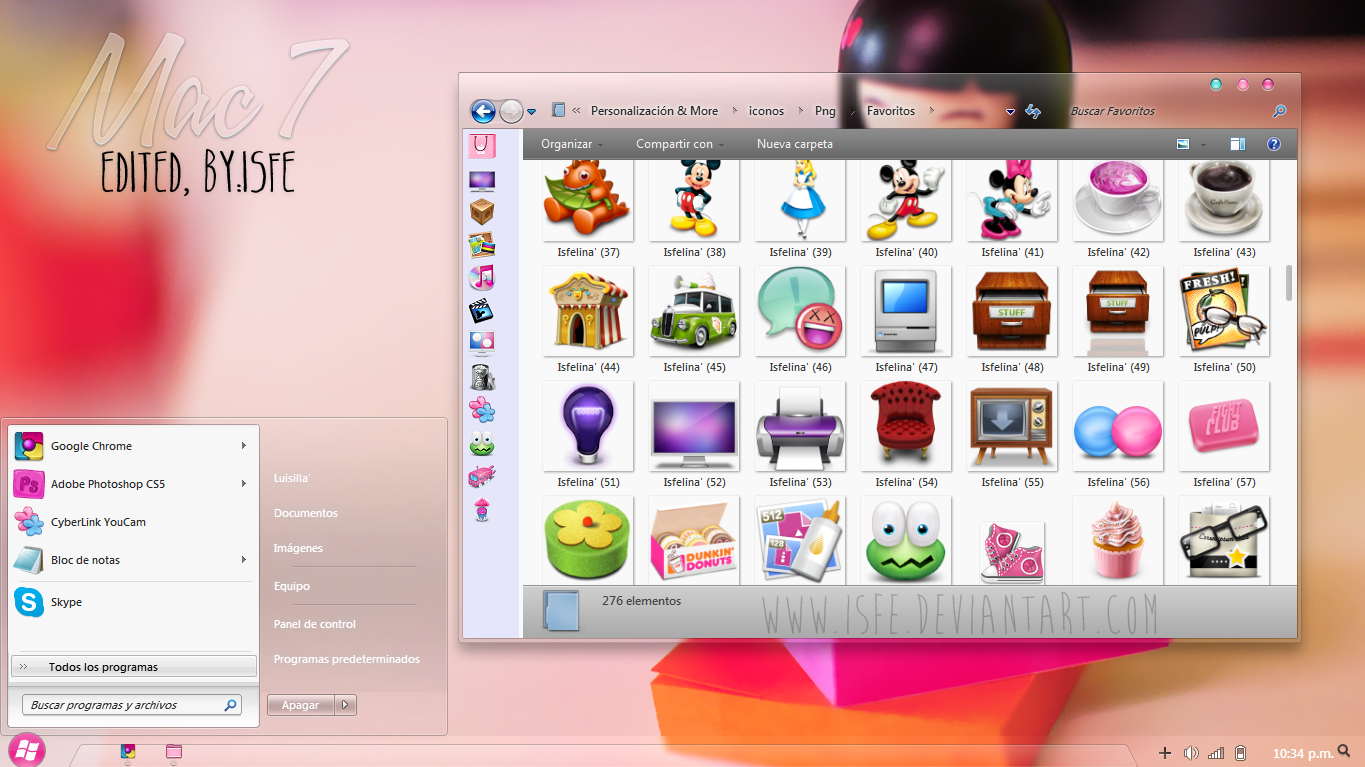The image size is (1365, 767).
Task: Select the Fight Club soap Isfelina' (57)
Action: (x=1224, y=426)
